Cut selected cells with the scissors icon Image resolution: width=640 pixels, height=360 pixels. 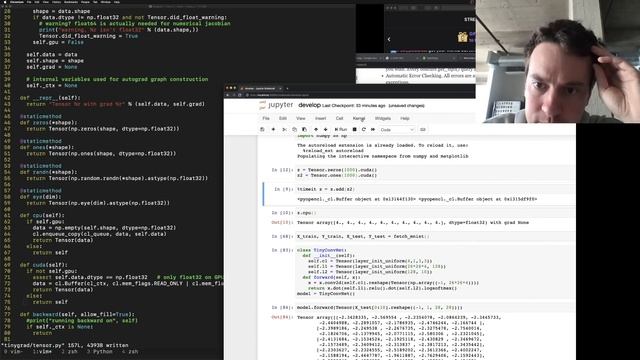tap(284, 129)
